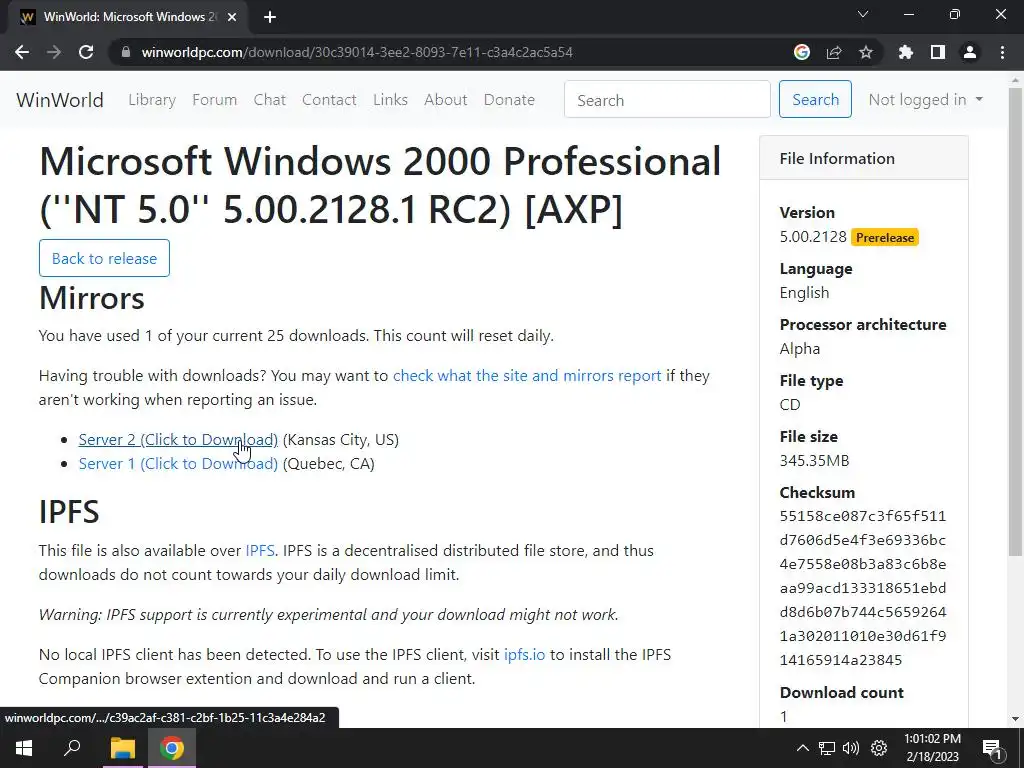Open the Chrome profile icon
The height and width of the screenshot is (768, 1024).
pyautogui.click(x=970, y=52)
